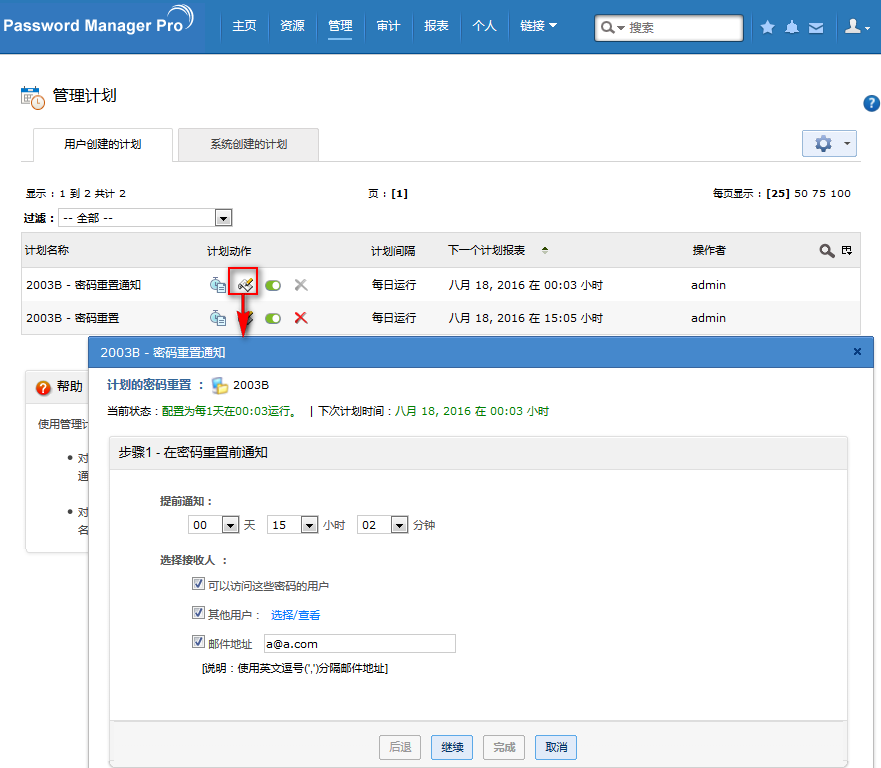881x768 pixels.
Task: Open the 审计 menu in top navigation
Action: [389, 26]
